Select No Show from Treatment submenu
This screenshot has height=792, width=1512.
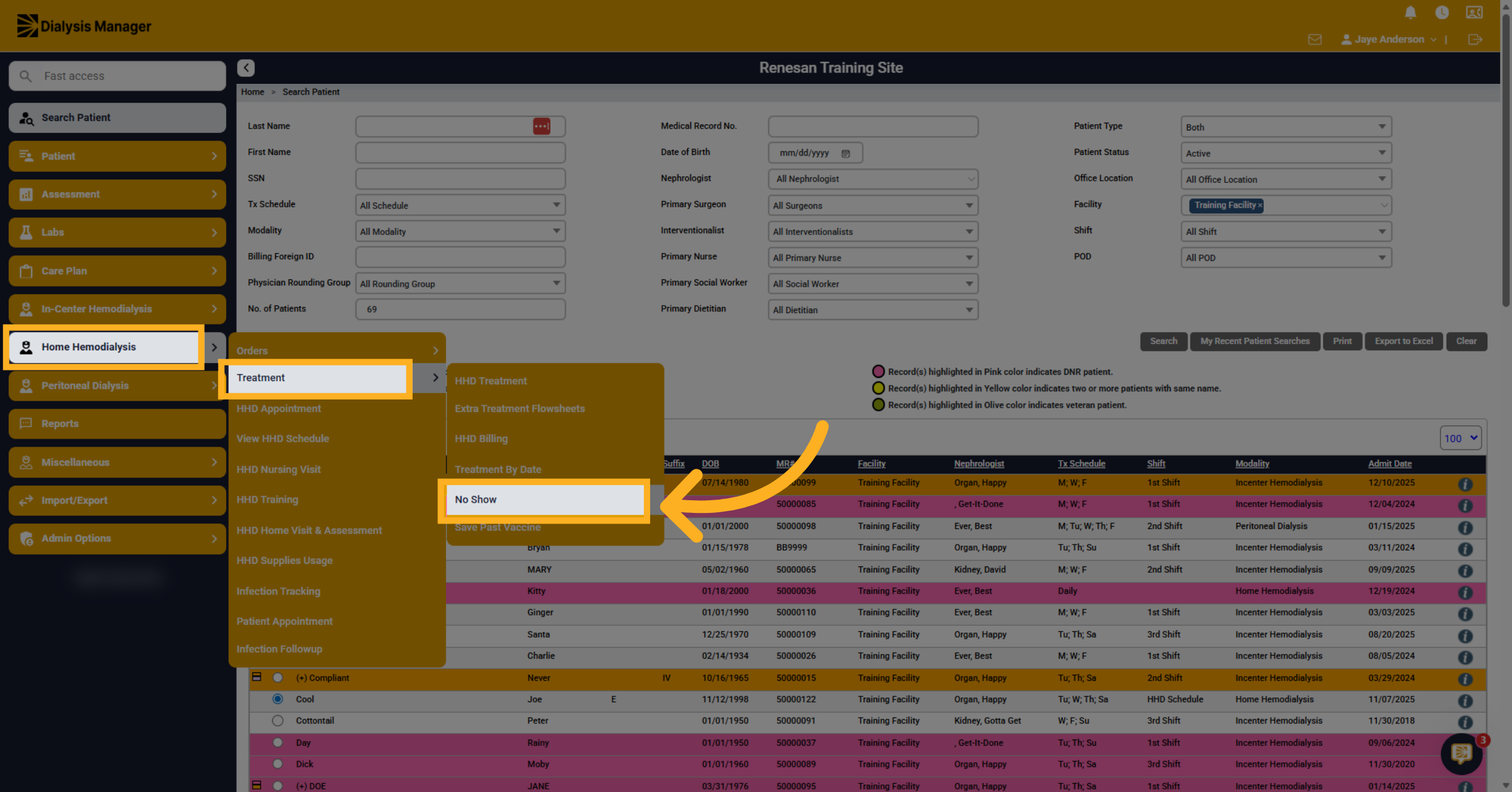(x=544, y=500)
